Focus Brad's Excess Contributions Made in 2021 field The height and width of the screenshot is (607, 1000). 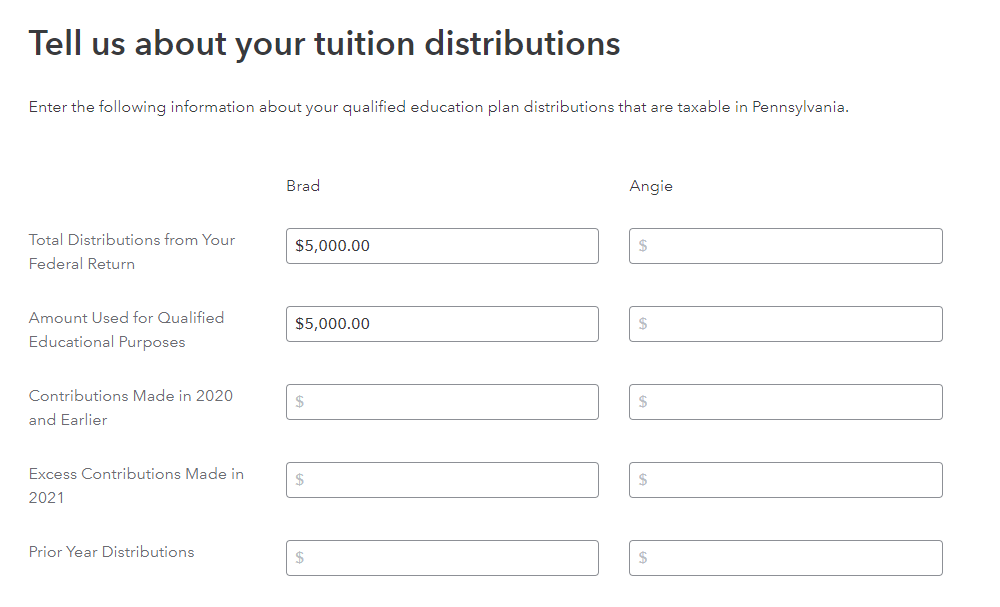point(442,480)
